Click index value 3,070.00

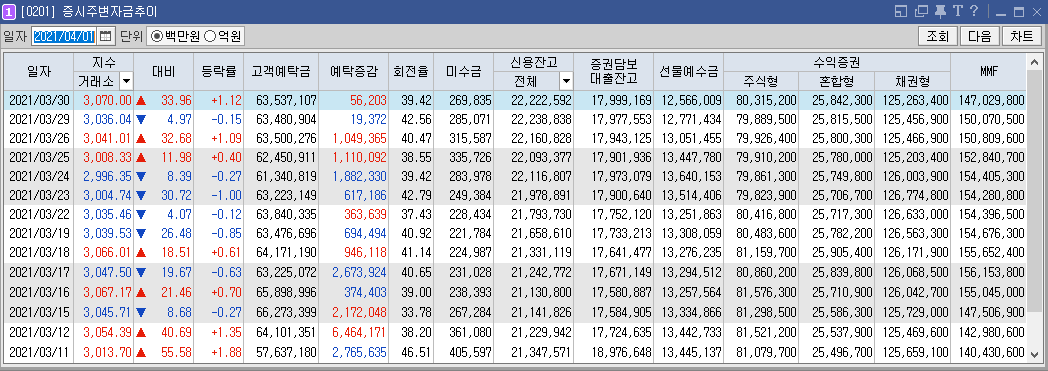coord(107,100)
